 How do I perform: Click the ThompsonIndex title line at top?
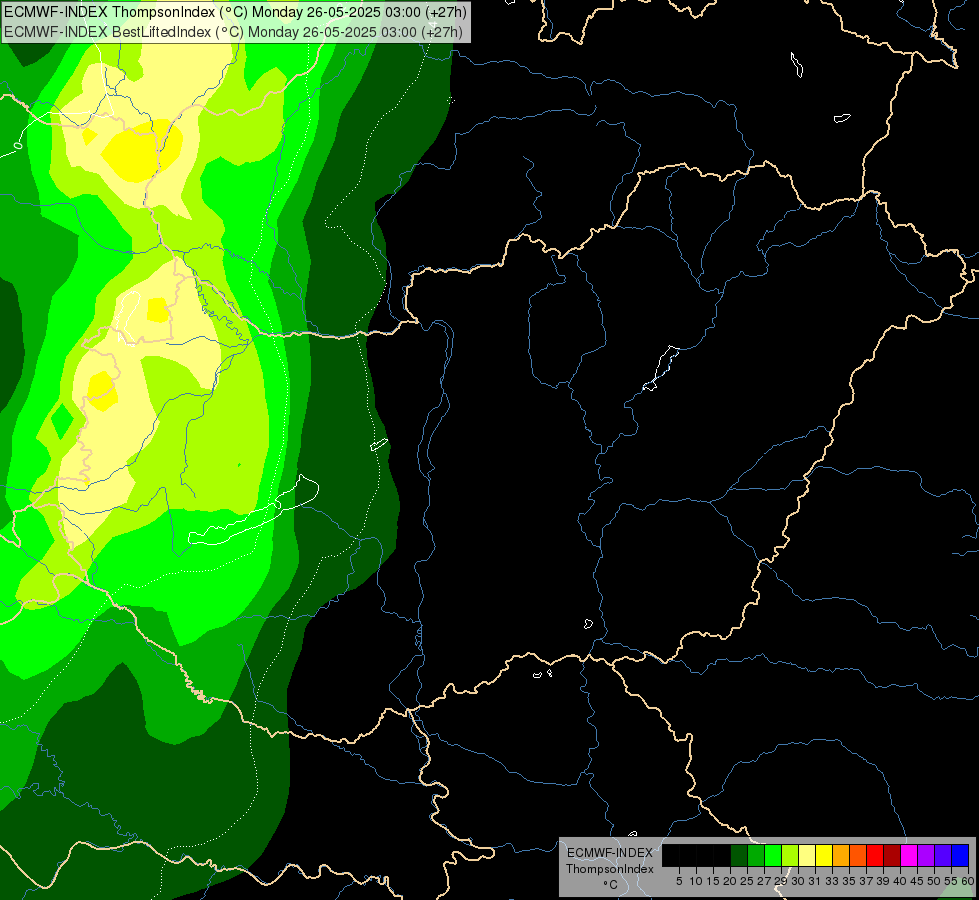click(x=235, y=12)
